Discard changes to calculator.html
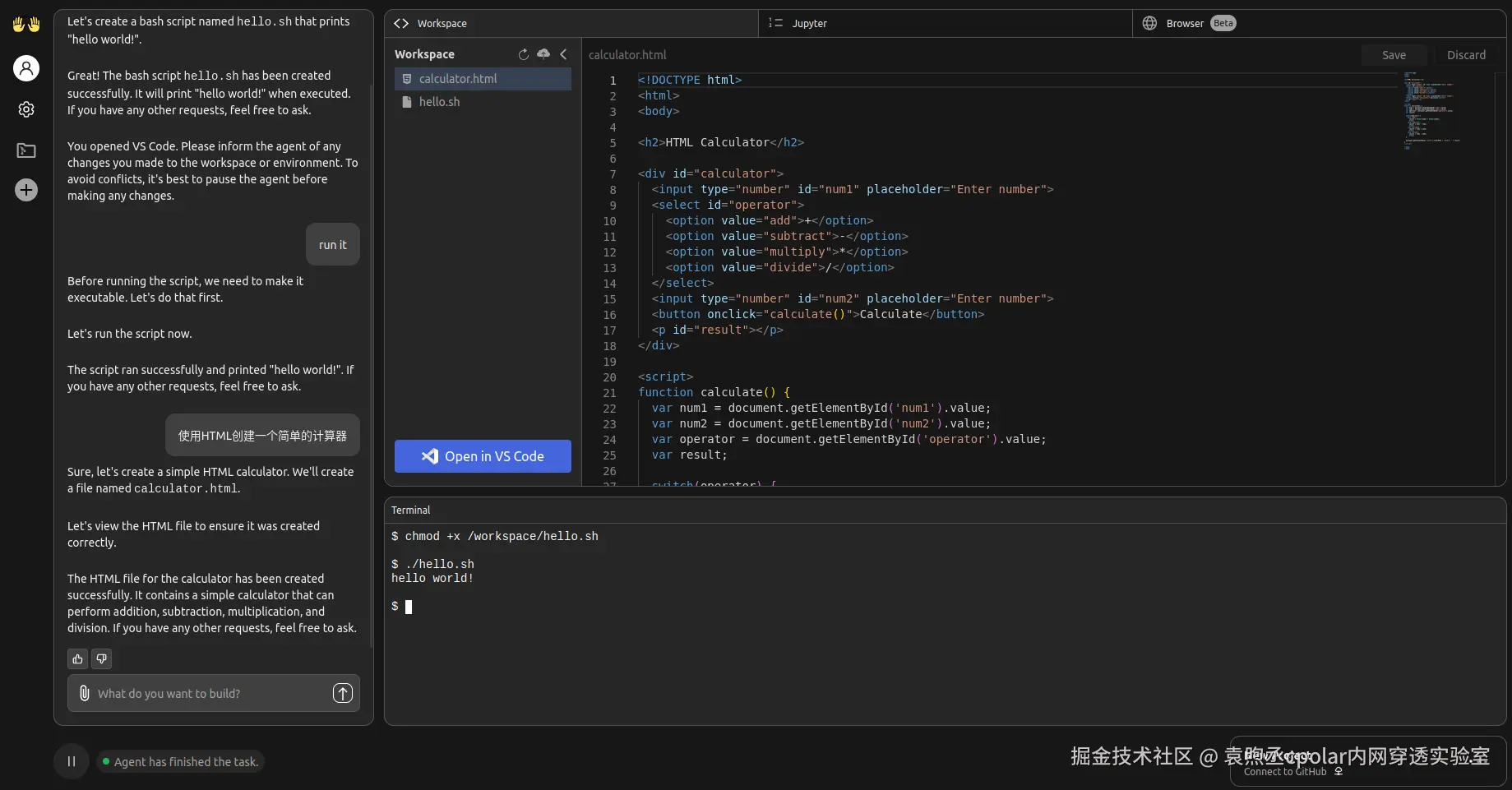The width and height of the screenshot is (1512, 790). point(1466,55)
